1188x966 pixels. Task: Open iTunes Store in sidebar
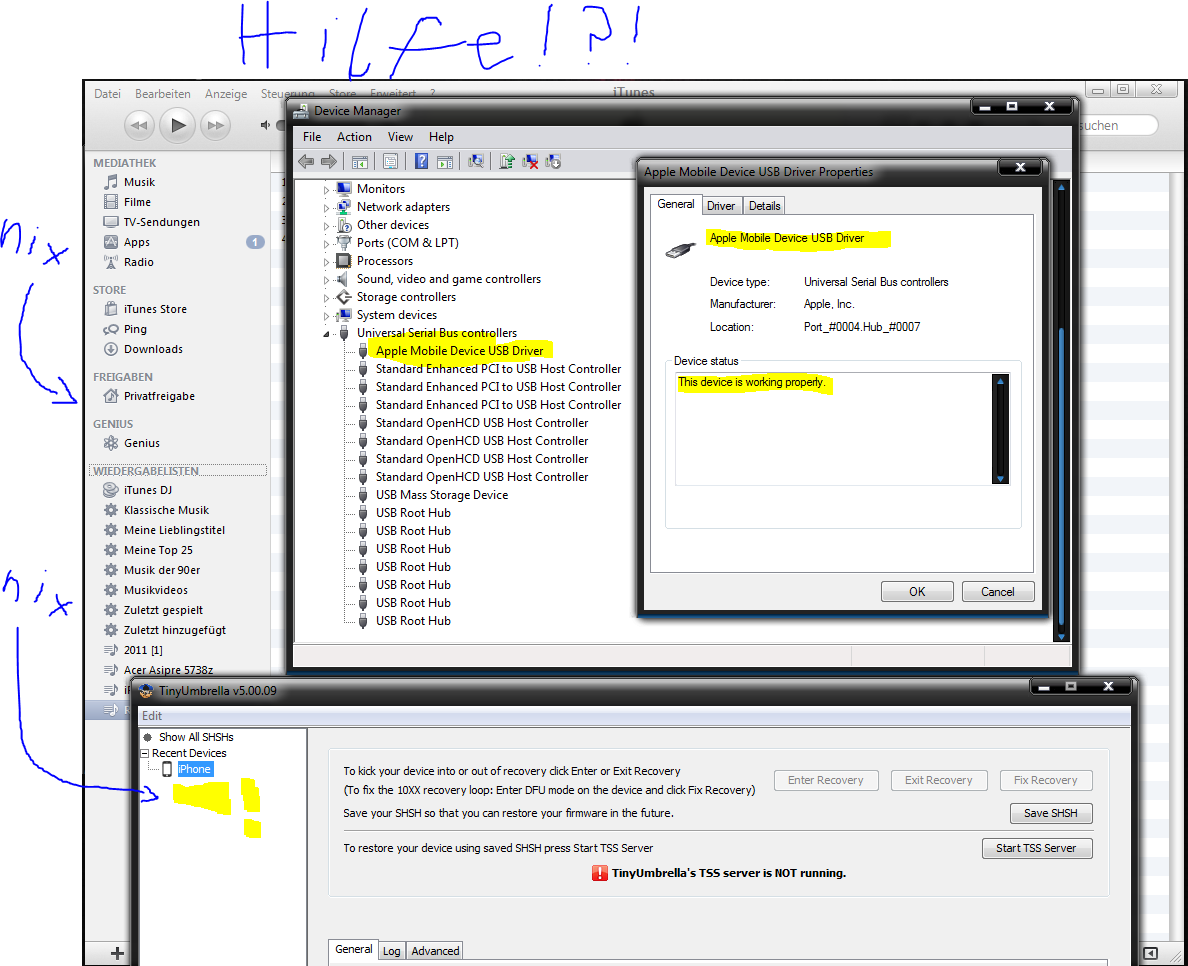tap(154, 309)
